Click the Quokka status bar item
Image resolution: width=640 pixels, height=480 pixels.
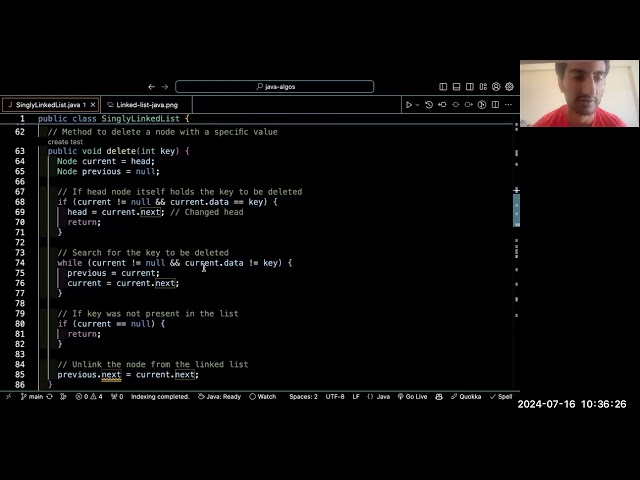466,396
